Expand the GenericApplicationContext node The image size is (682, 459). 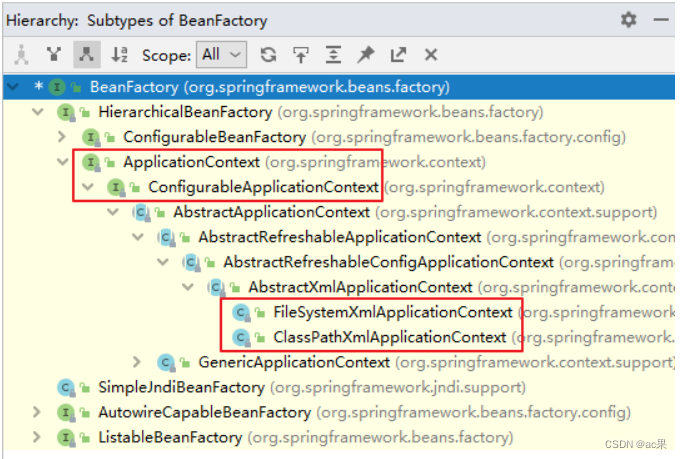137,362
